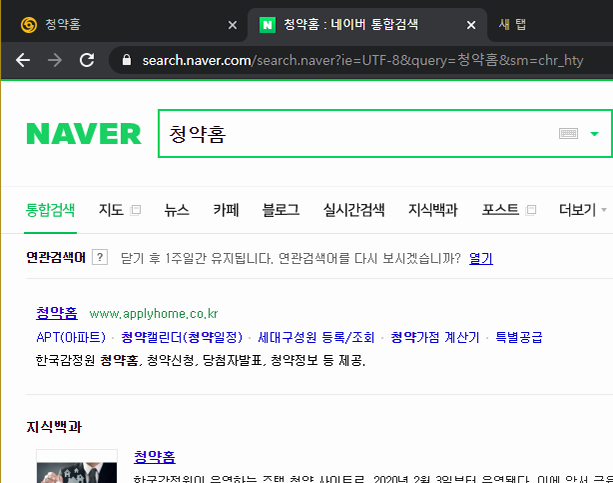Click the 지식백과 section heading

tap(54, 427)
